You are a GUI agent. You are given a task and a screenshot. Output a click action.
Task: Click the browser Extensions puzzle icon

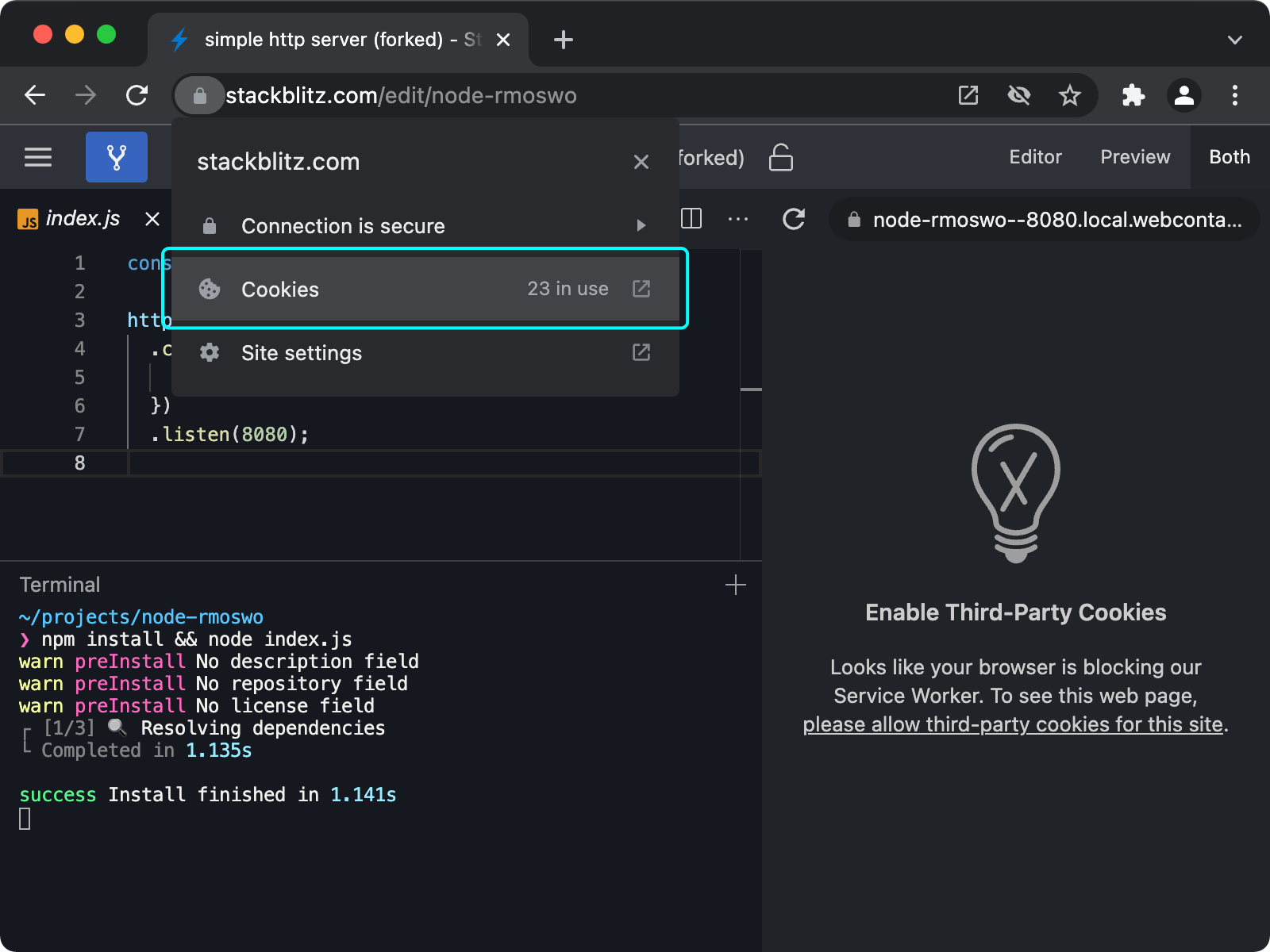pyautogui.click(x=1133, y=96)
